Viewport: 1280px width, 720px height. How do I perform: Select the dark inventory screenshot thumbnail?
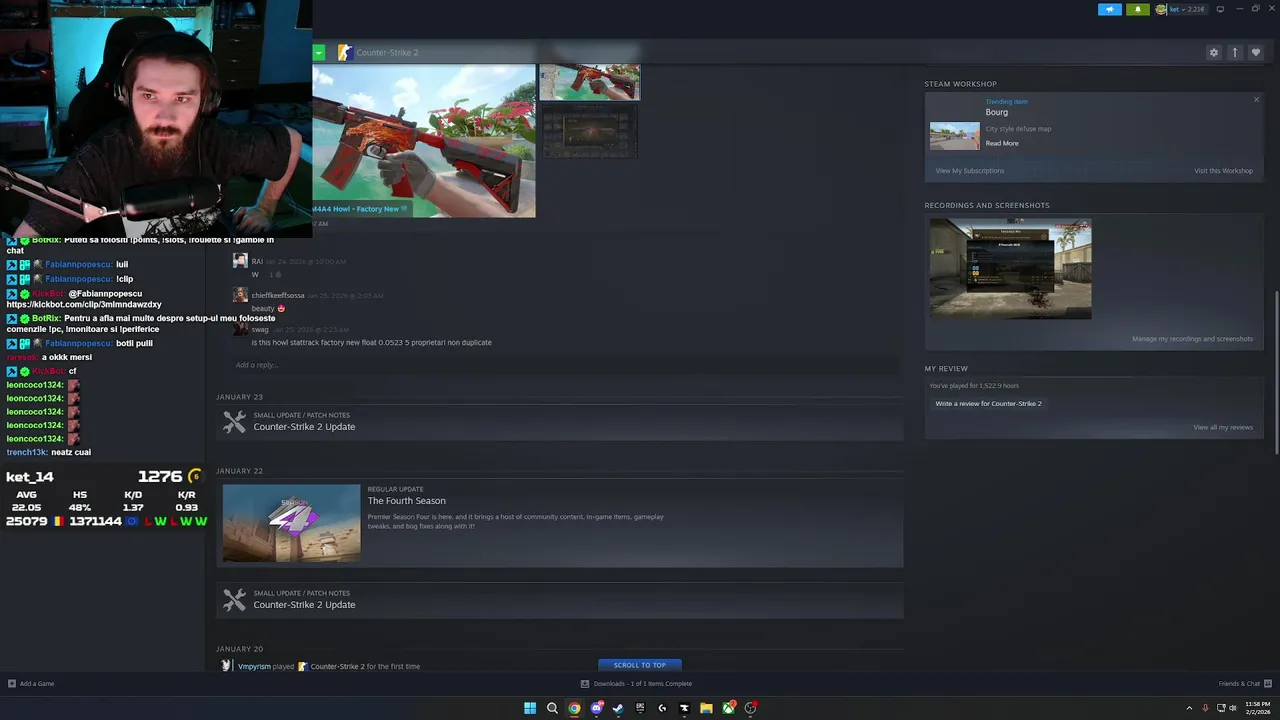point(589,131)
